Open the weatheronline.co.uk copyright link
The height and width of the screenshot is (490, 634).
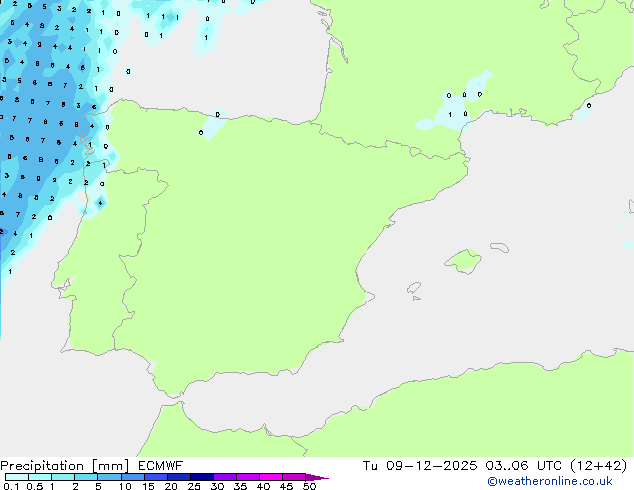tap(550, 481)
